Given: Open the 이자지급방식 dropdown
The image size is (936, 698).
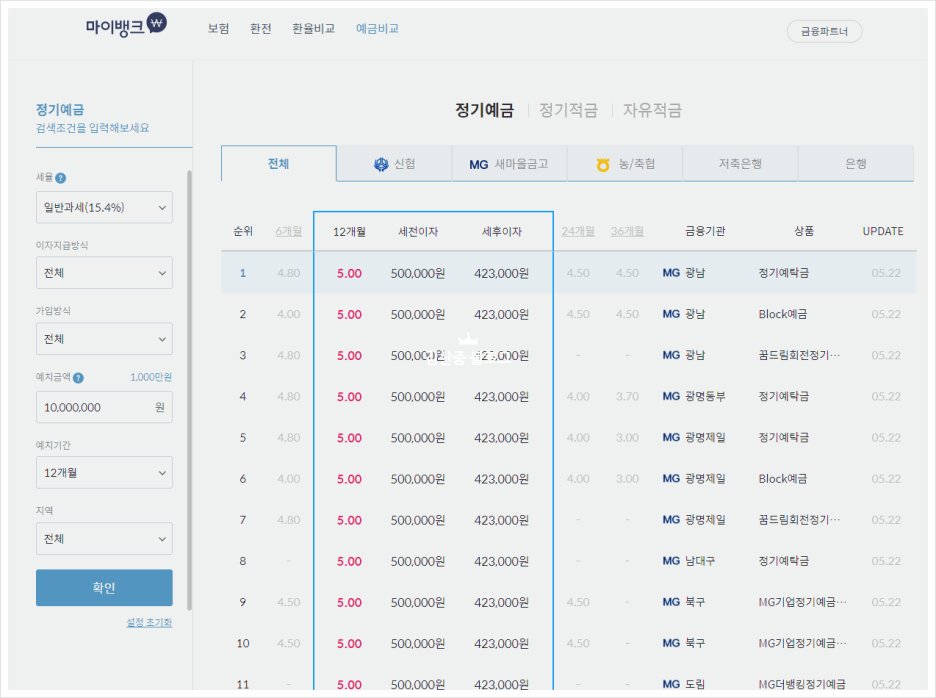Looking at the screenshot, I should click(104, 273).
